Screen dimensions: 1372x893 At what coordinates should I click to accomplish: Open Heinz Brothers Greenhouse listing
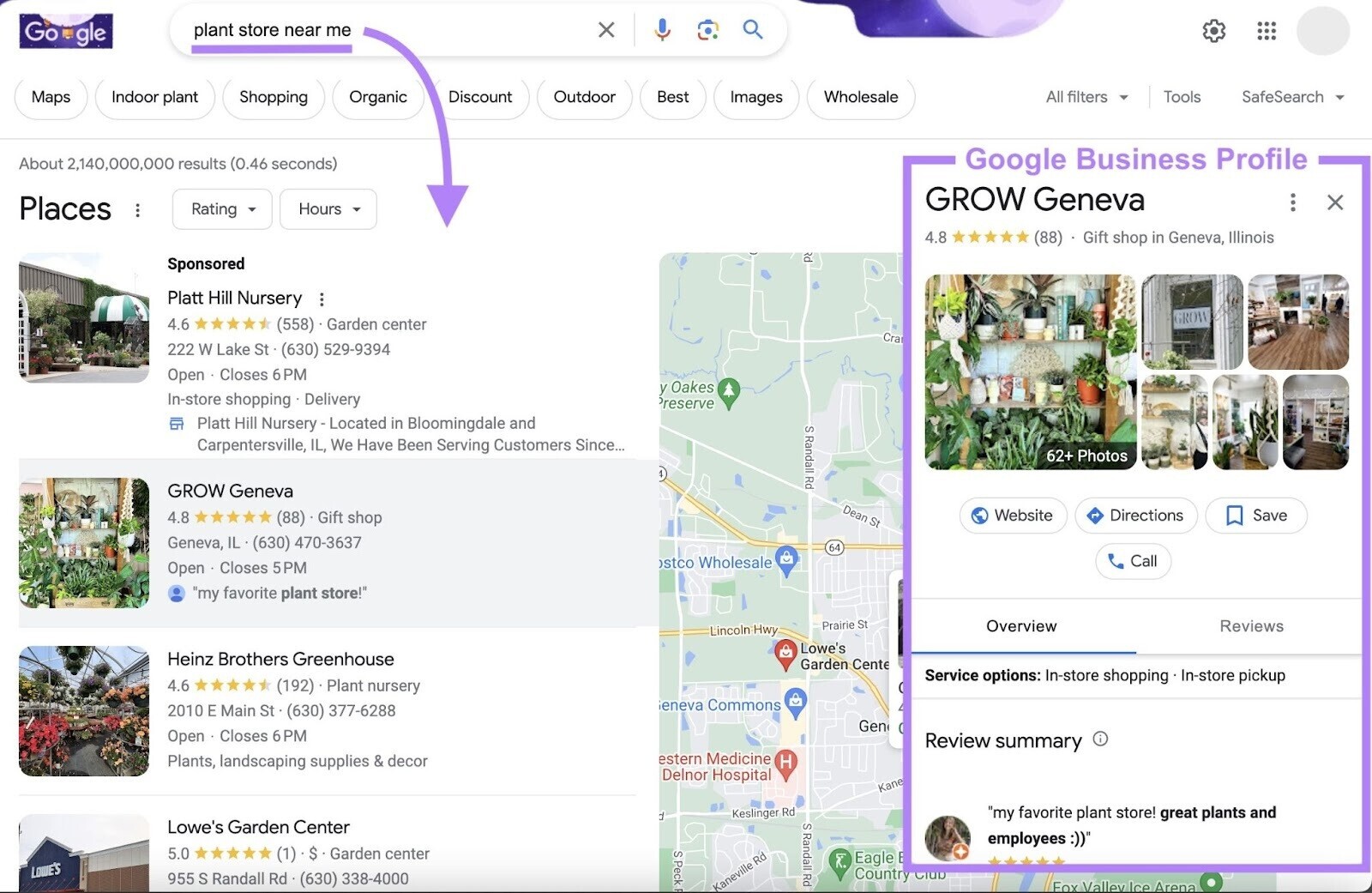click(x=280, y=659)
